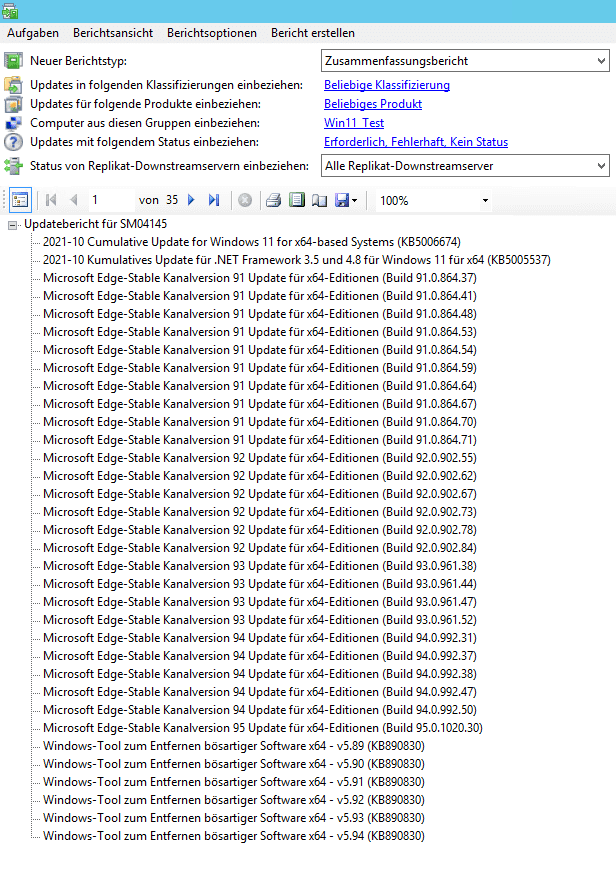
Task: Select Edge Build 93.0.961.52 entry
Action: click(259, 620)
